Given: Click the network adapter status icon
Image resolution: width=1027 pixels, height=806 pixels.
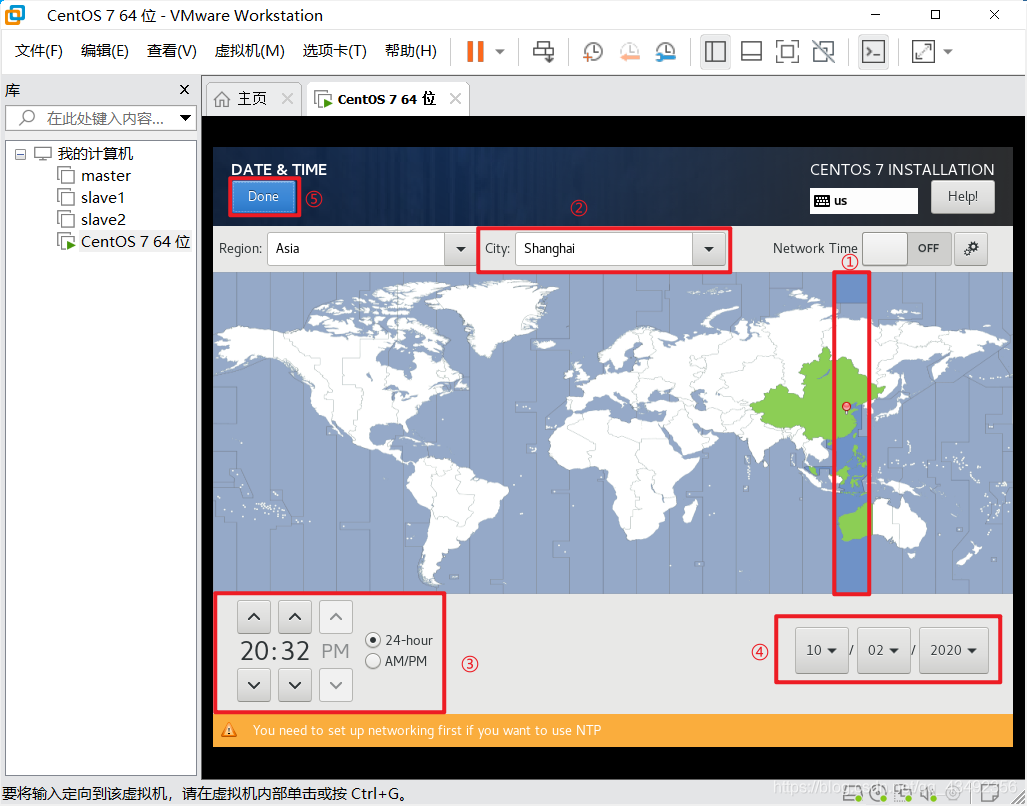Looking at the screenshot, I should click(x=904, y=794).
